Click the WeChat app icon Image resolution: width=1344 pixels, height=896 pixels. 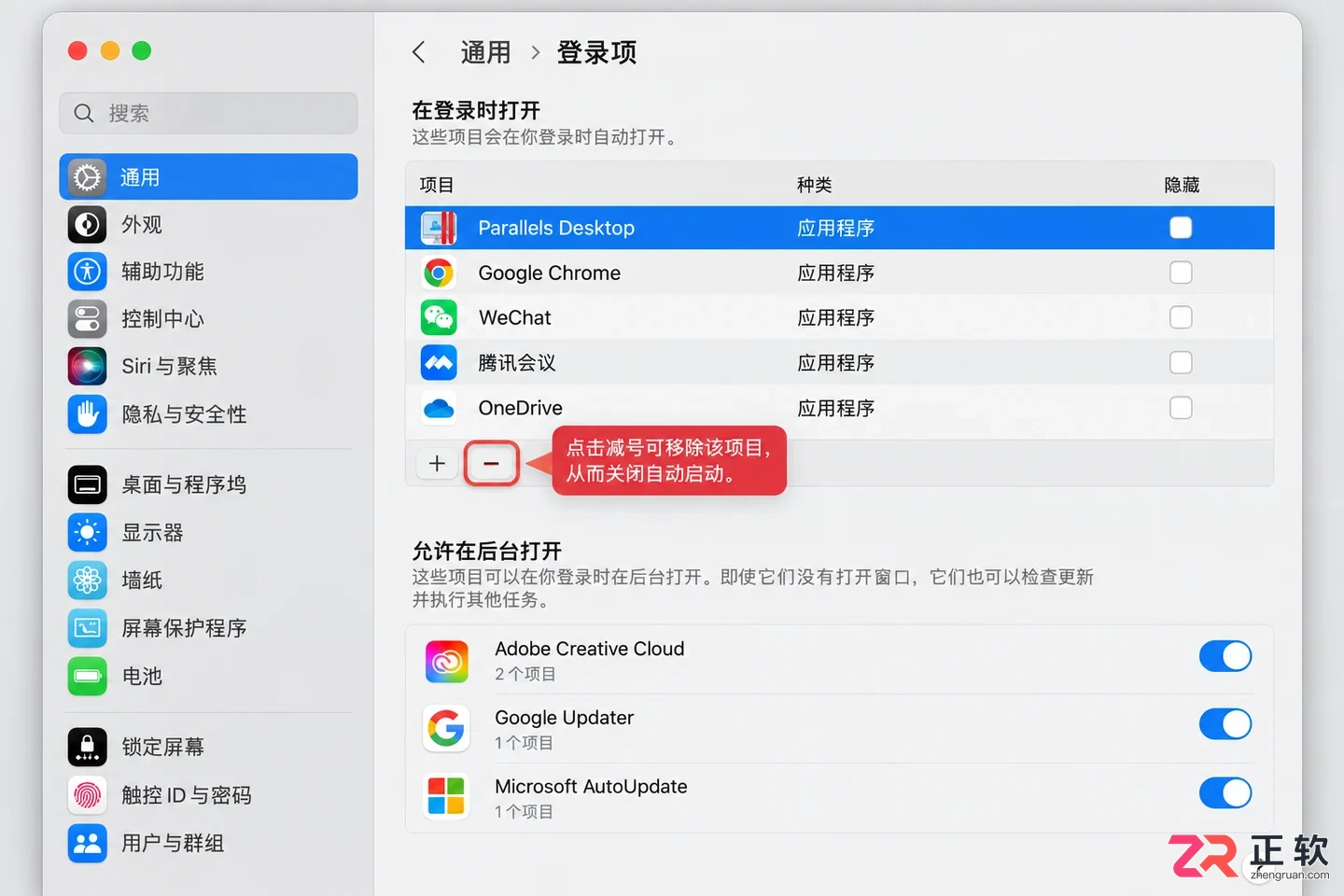click(439, 317)
